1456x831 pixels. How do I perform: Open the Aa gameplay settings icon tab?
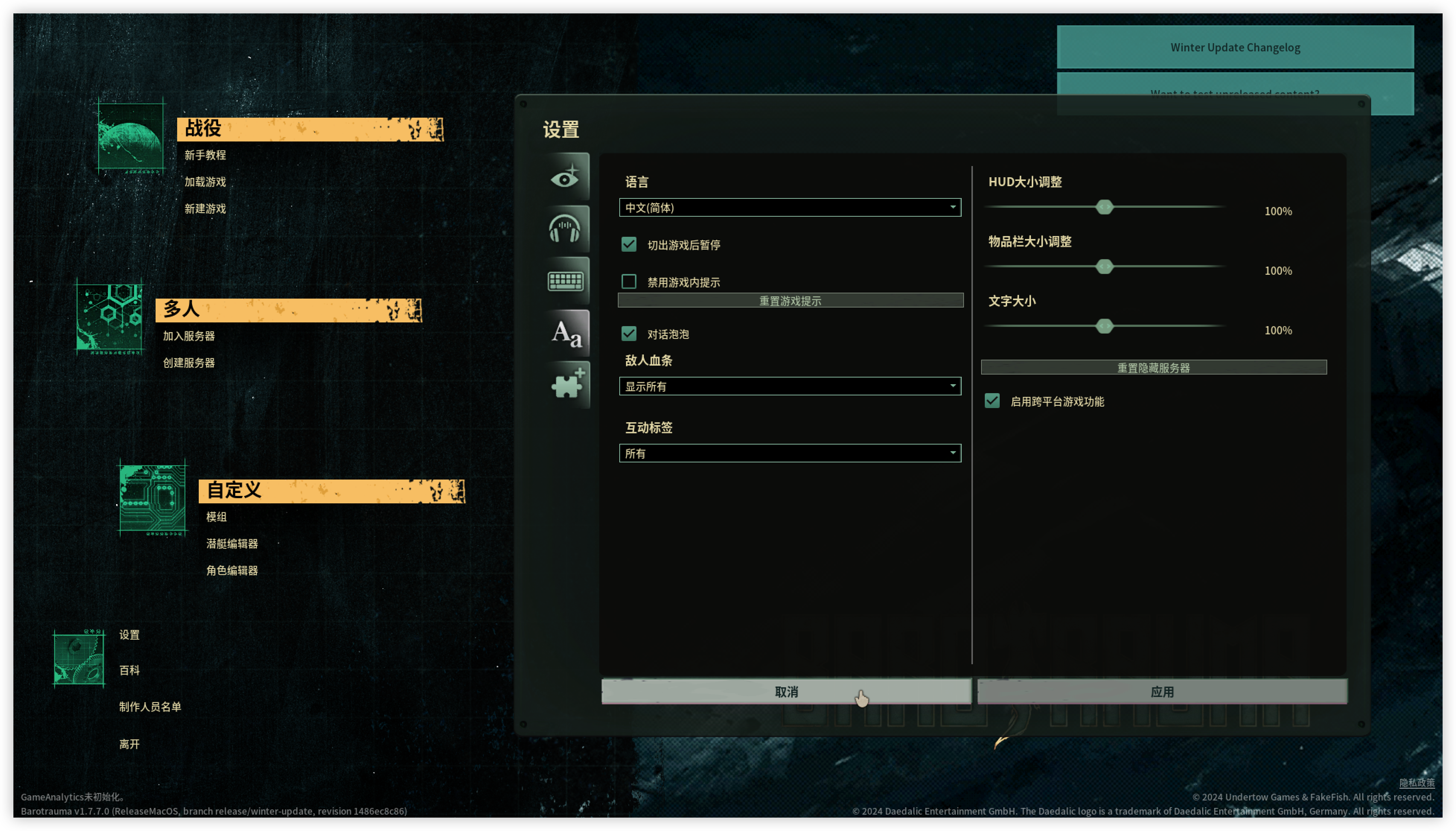(565, 333)
